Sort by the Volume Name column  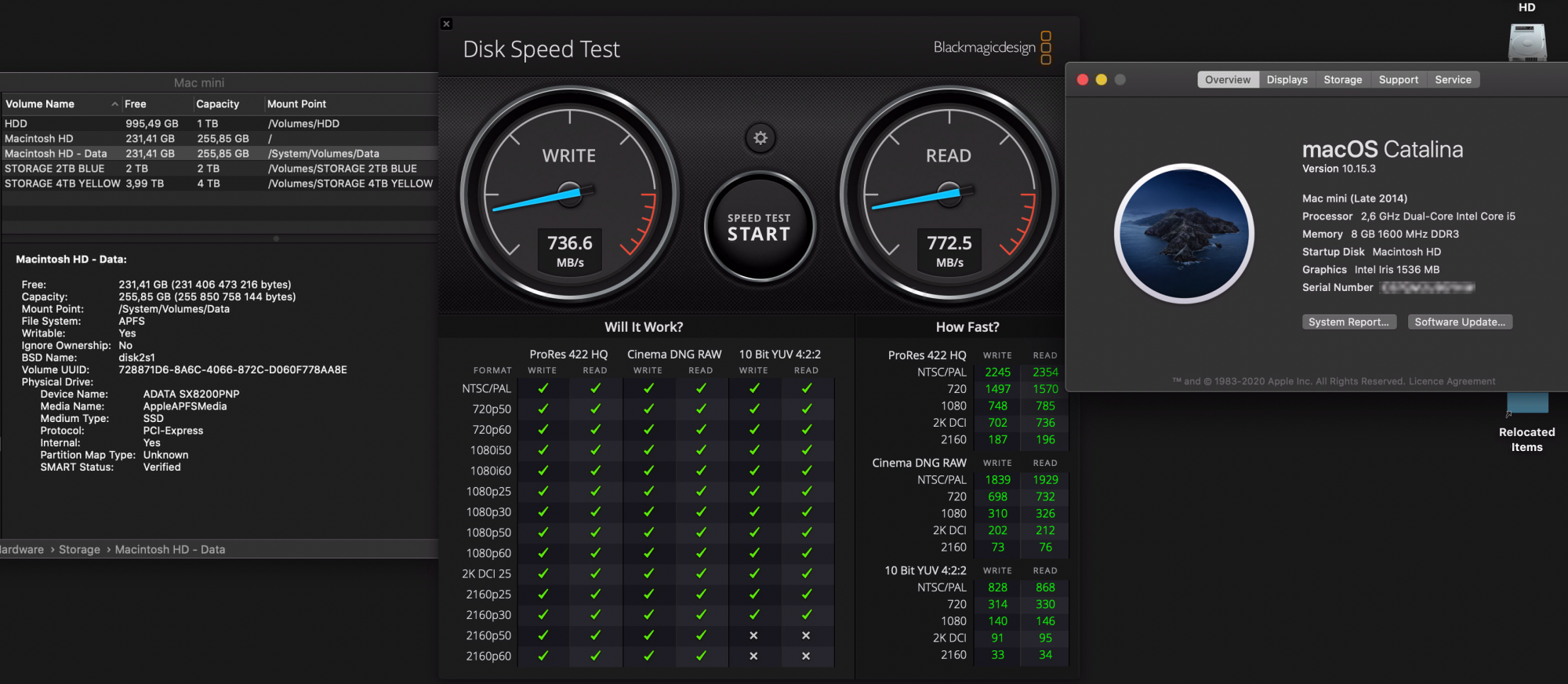(61, 104)
